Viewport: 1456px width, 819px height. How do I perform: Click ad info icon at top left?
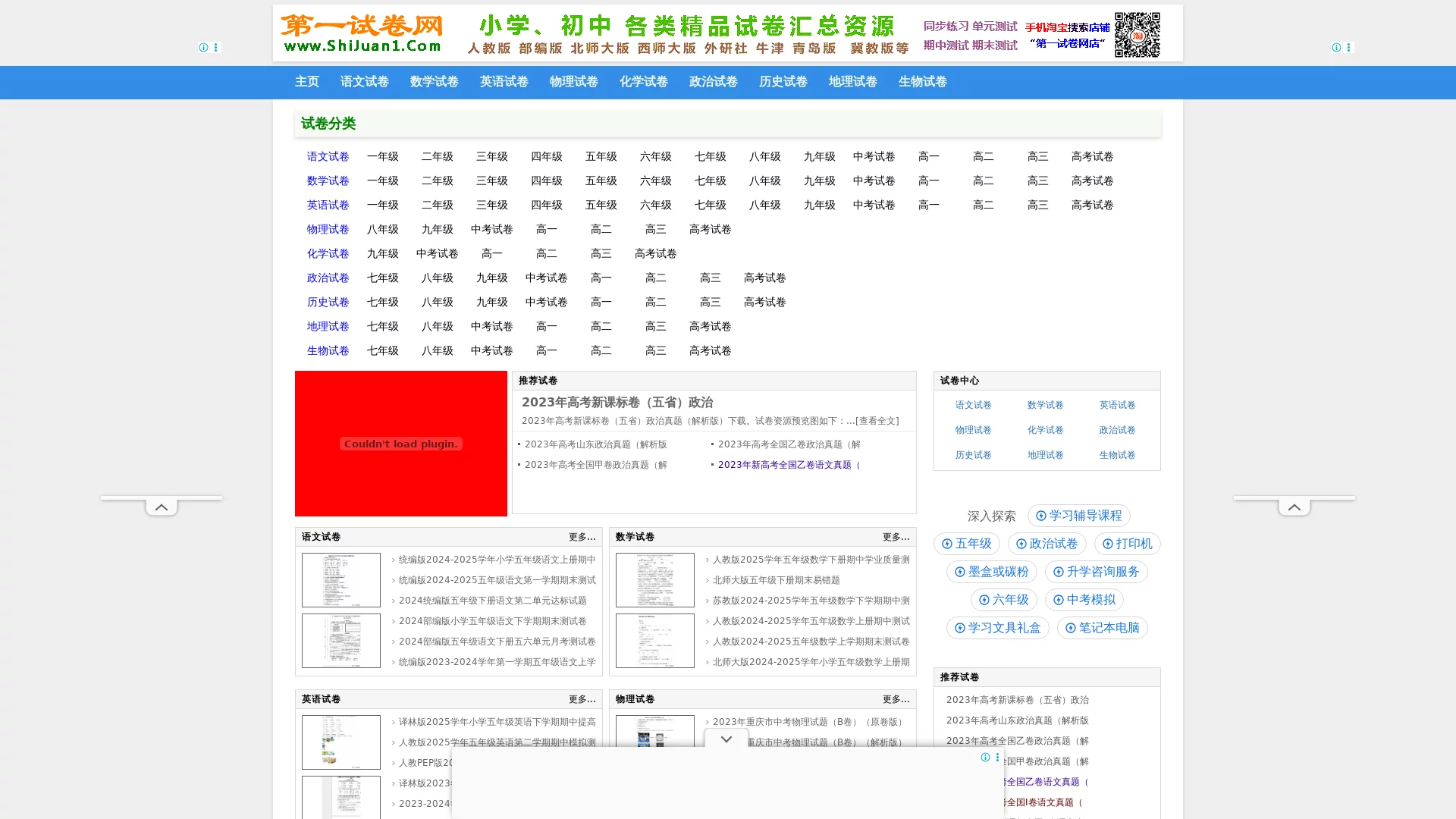click(x=203, y=47)
